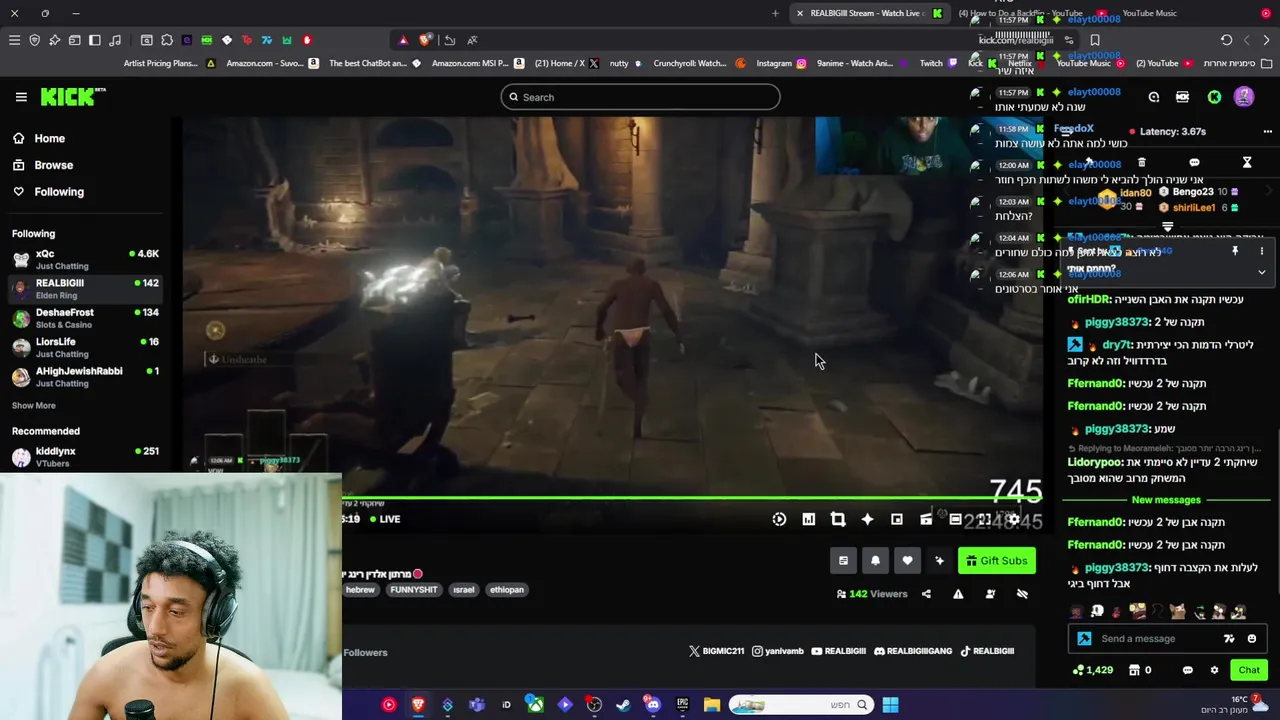
Task: Open chat settings gear icon
Action: pos(1214,670)
